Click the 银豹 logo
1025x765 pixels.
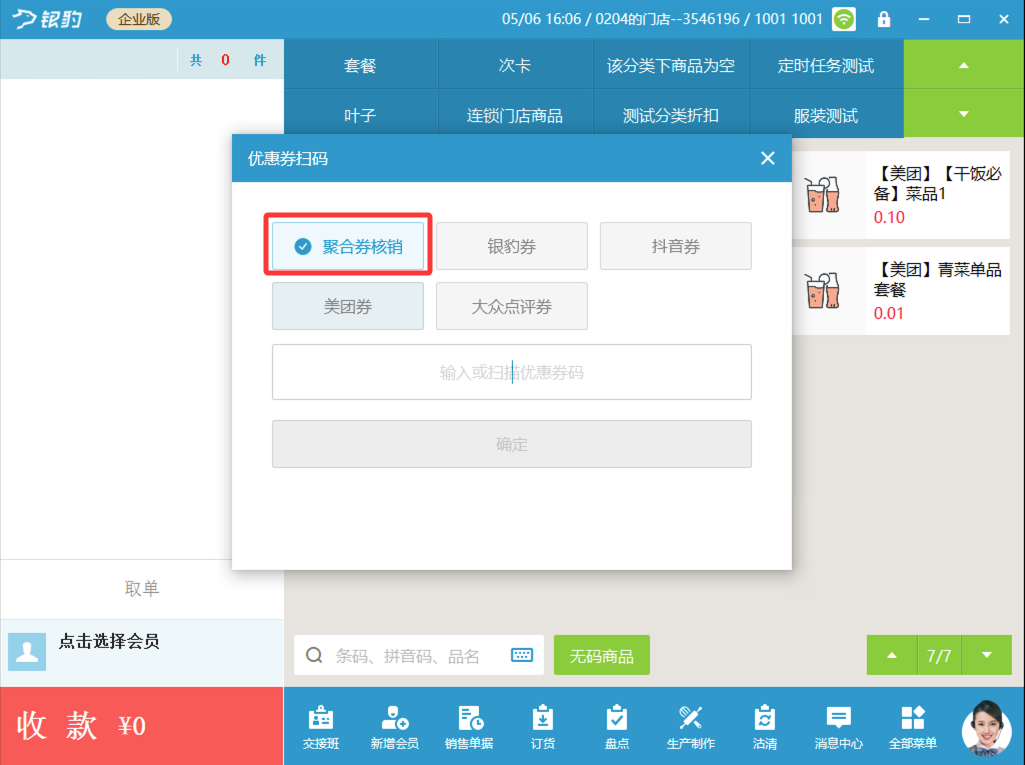[48, 19]
